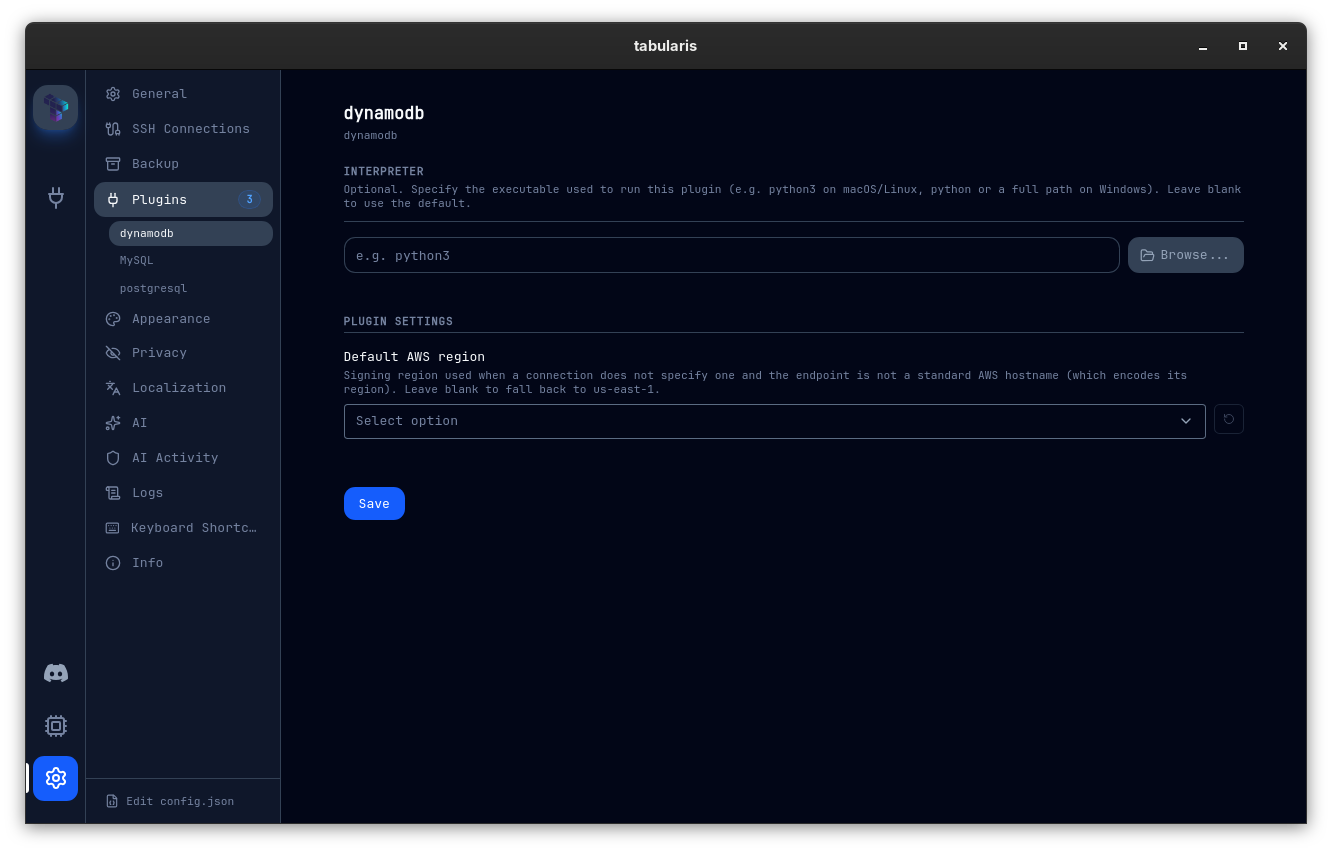1332x852 pixels.
Task: Click the Plugins plug icon in sidebar
Action: [x=113, y=200]
